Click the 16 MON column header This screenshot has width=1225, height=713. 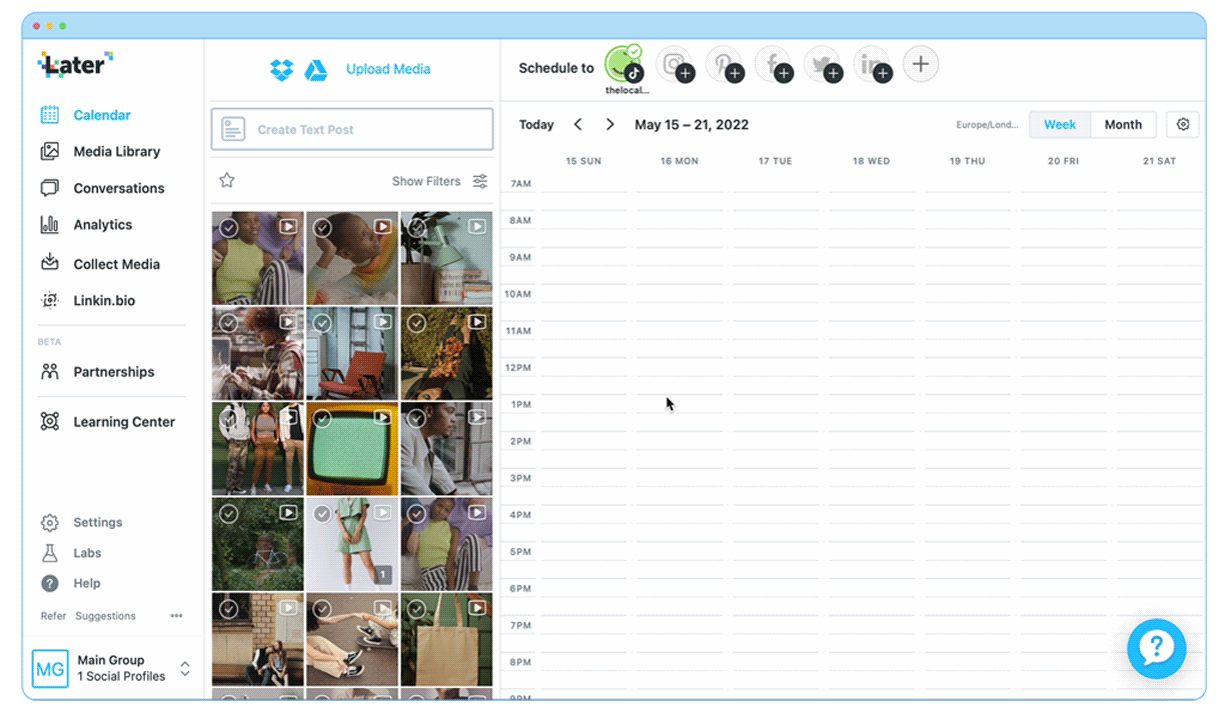pyautogui.click(x=679, y=161)
